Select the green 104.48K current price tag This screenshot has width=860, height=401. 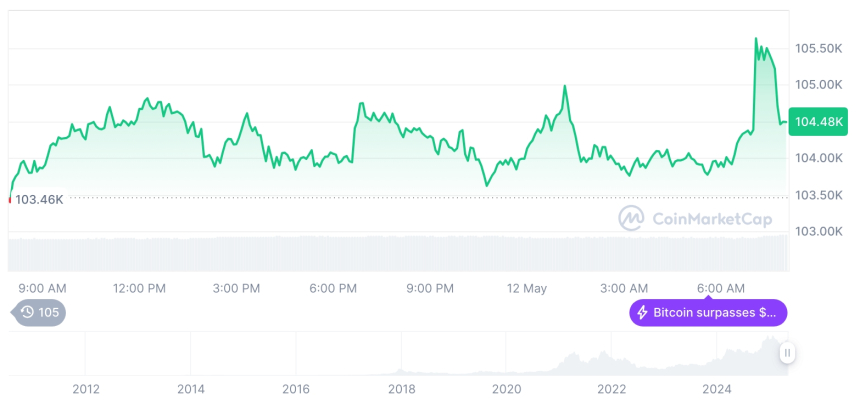[x=818, y=121]
